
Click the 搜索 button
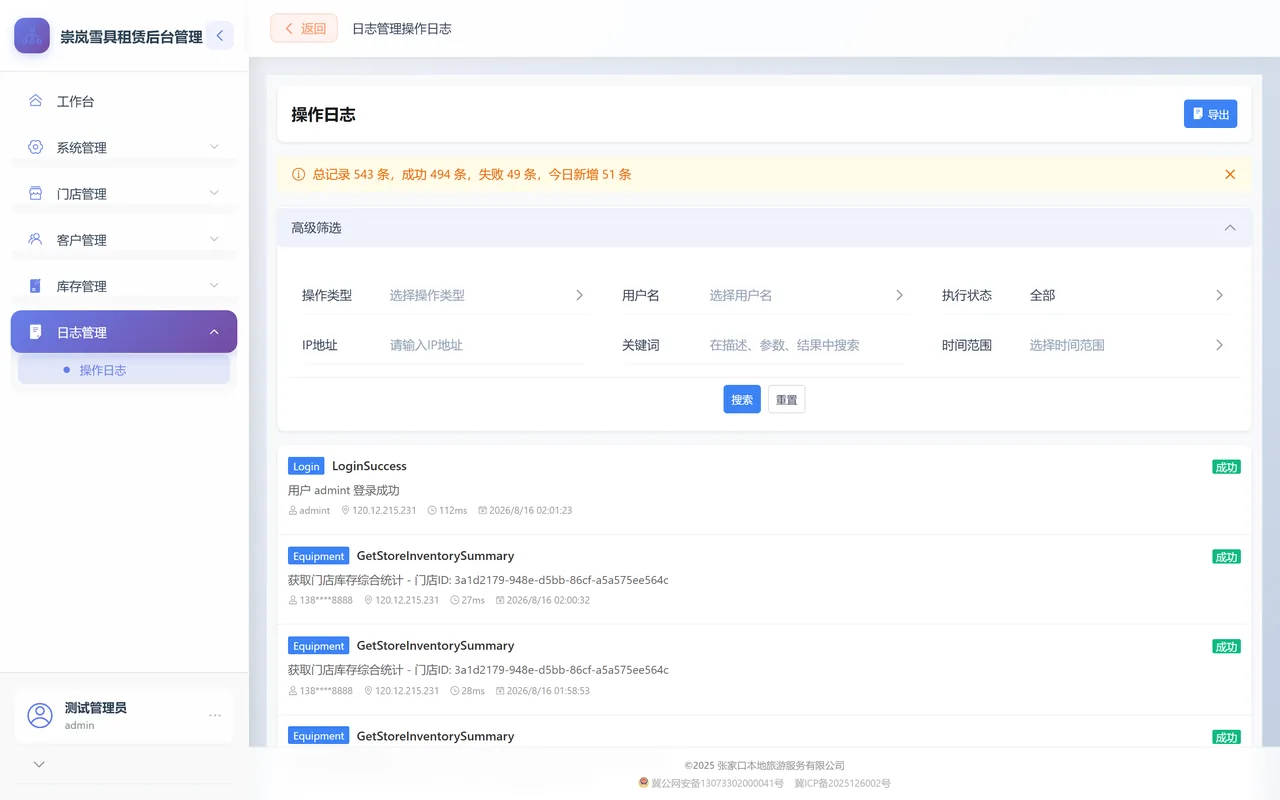click(x=742, y=399)
